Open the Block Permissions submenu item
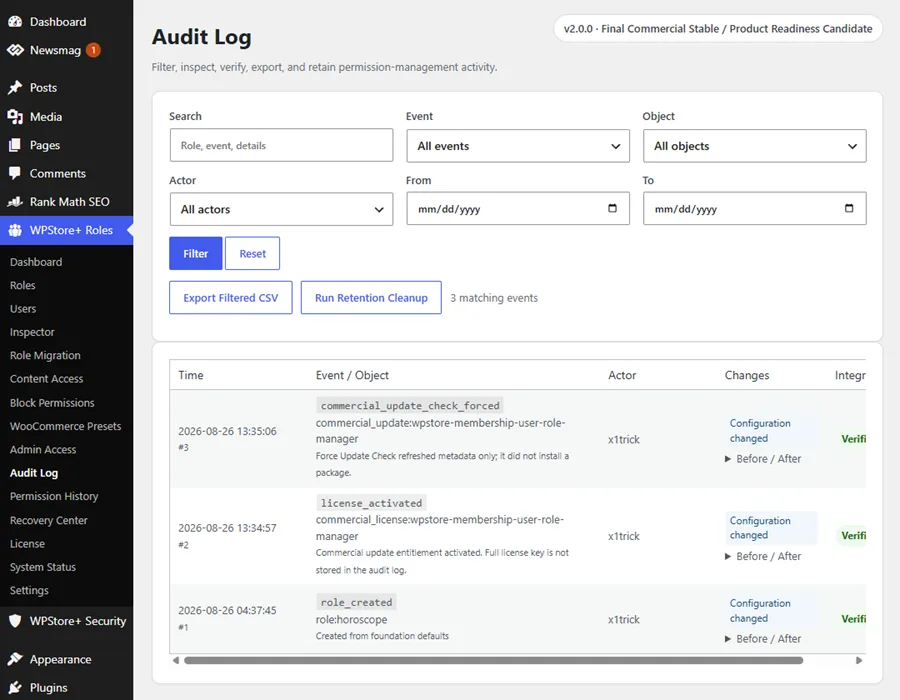 tap(52, 403)
